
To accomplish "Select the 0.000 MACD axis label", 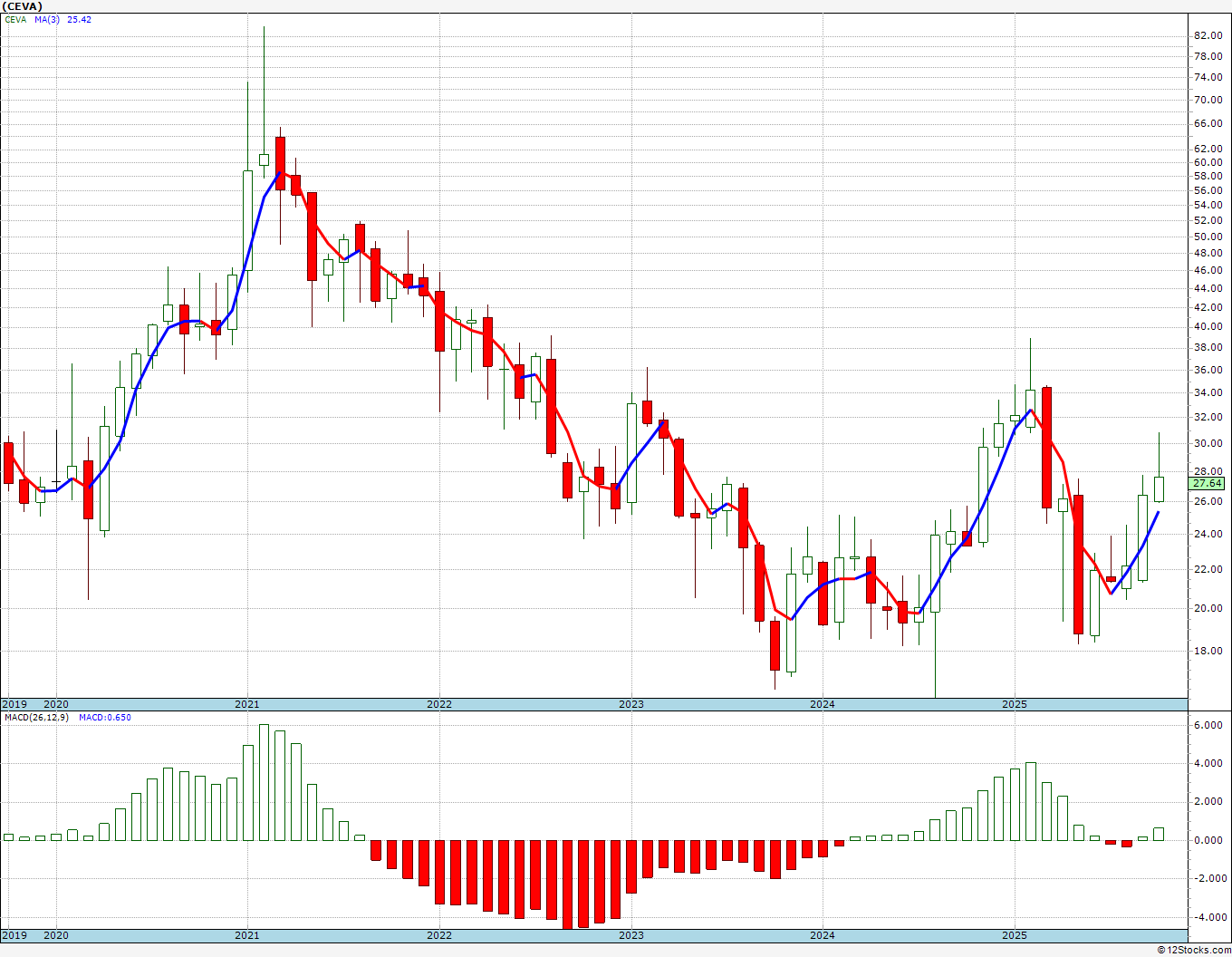I will [1208, 840].
